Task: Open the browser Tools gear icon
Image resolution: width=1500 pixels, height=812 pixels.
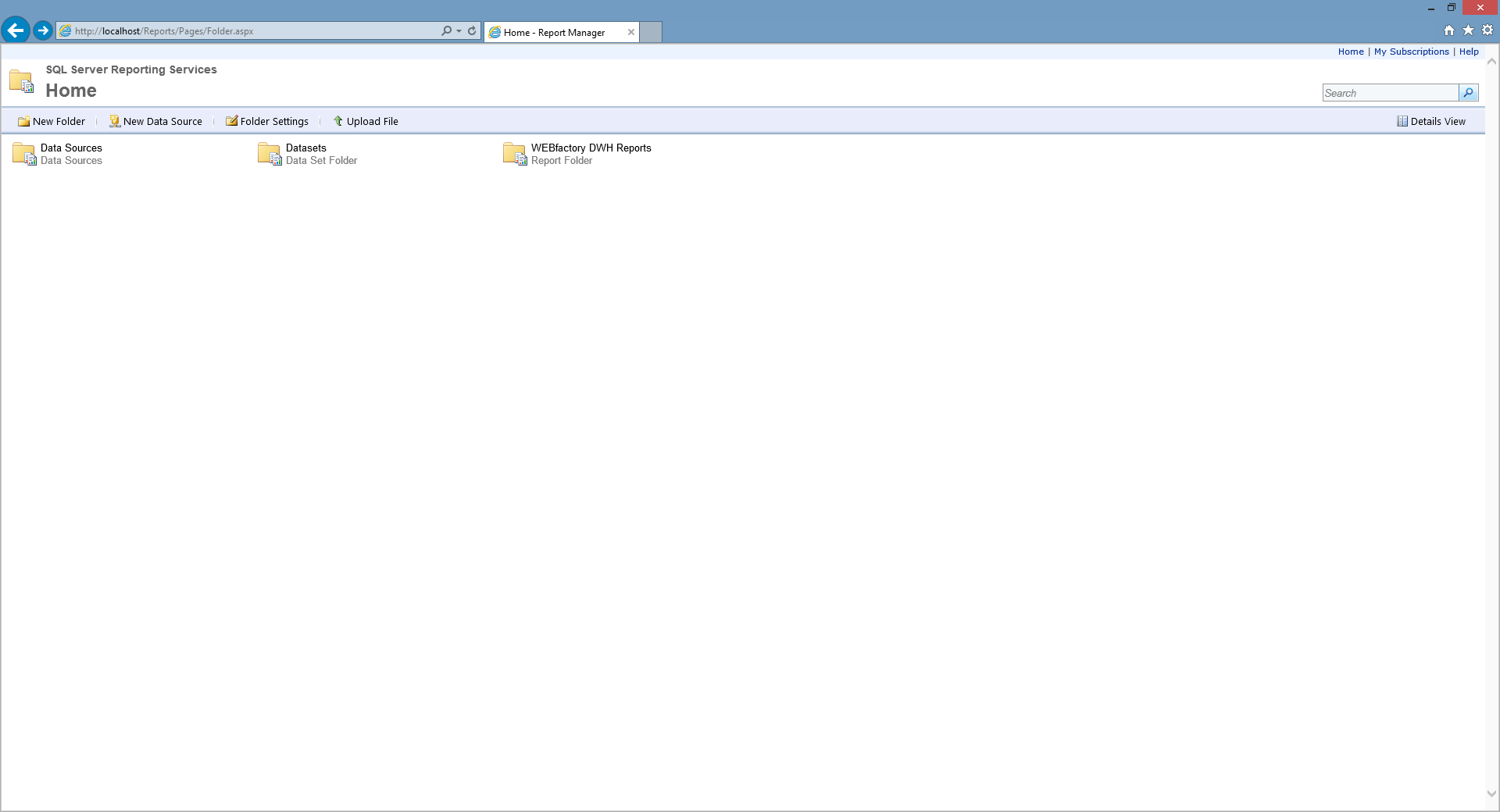Action: point(1487,30)
